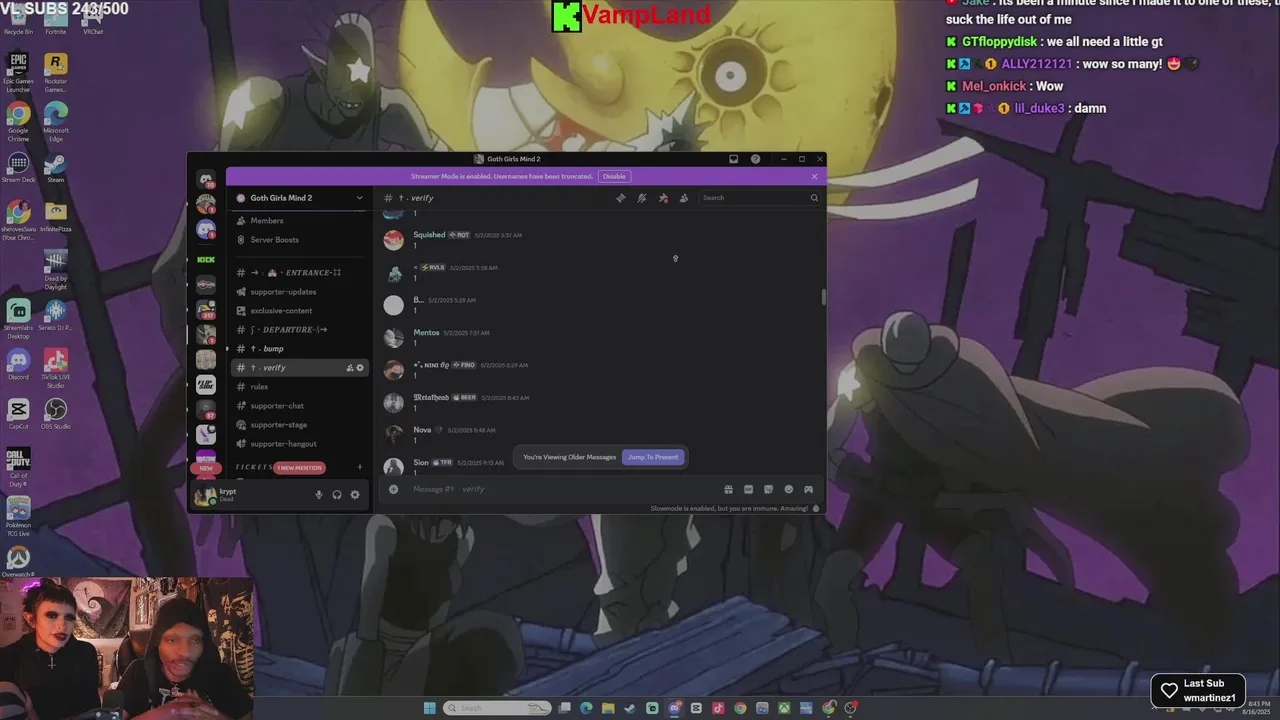1280x720 pixels.
Task: Open the GIF picker icon
Action: pos(748,489)
